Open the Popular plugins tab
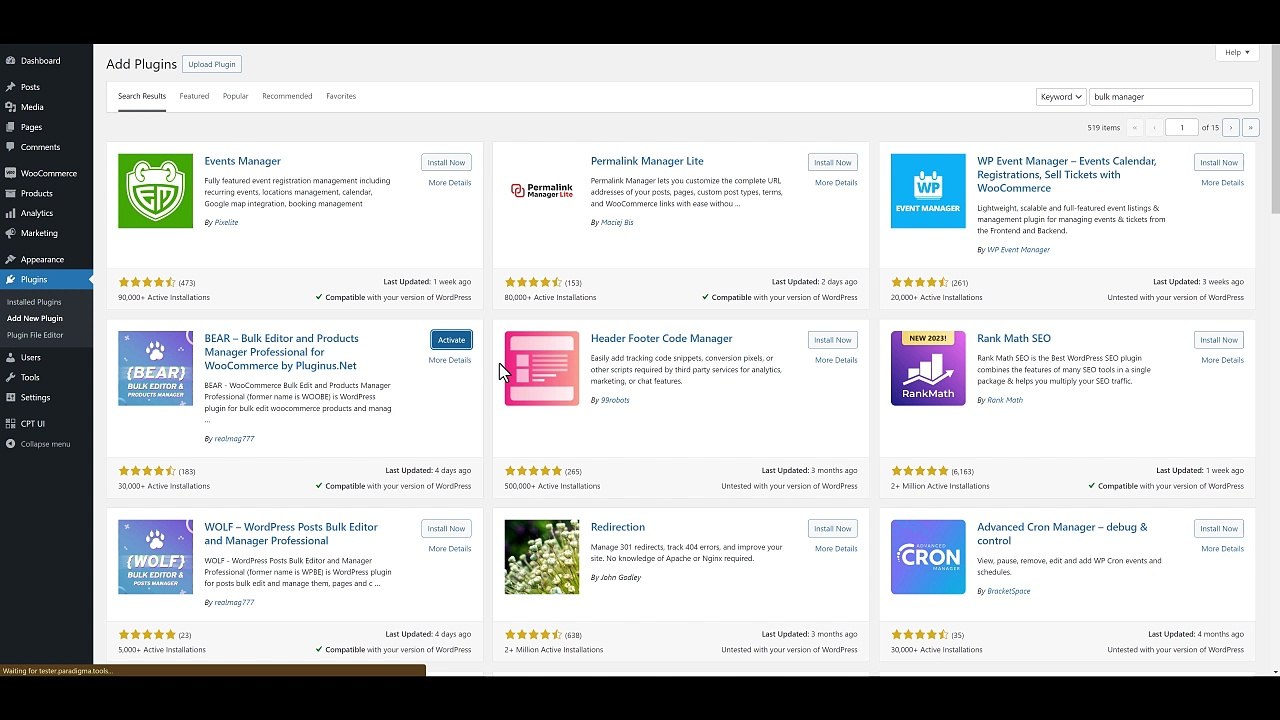This screenshot has width=1280, height=720. click(x=236, y=96)
